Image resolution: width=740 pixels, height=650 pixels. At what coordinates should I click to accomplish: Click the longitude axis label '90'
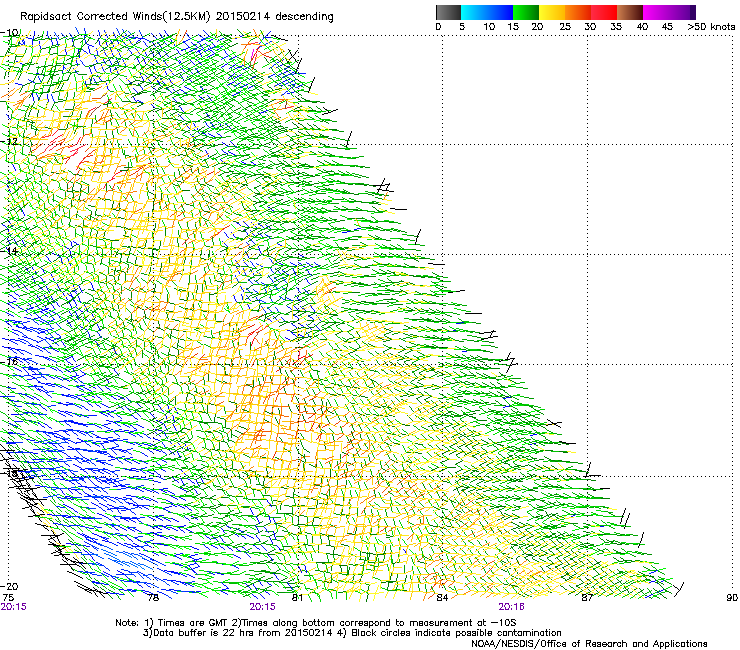[x=732, y=598]
